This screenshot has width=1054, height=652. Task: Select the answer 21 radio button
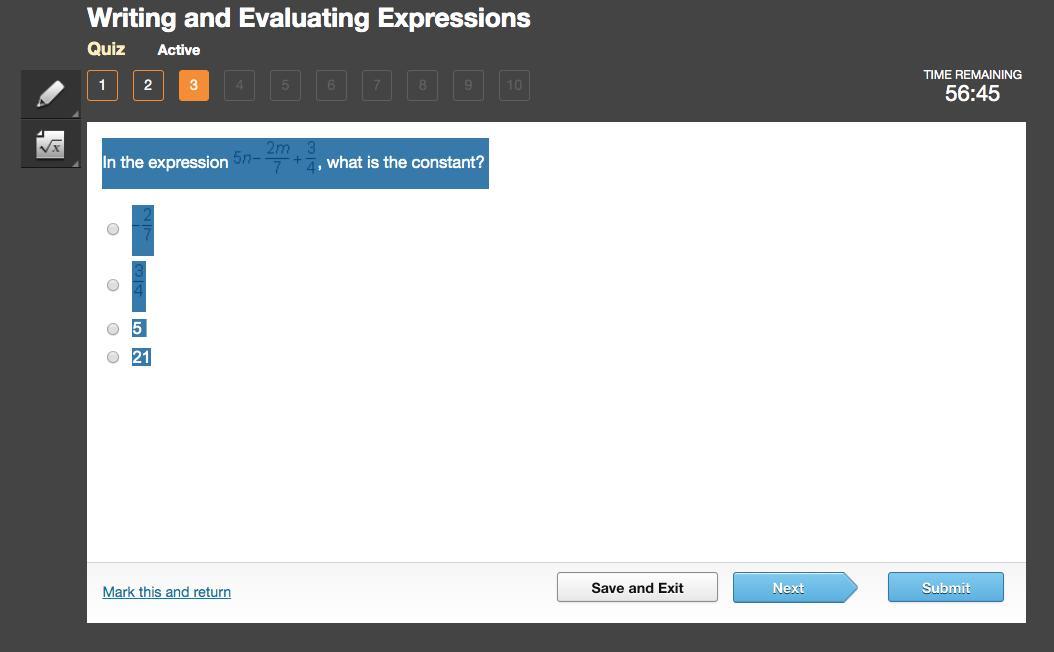tap(113, 357)
